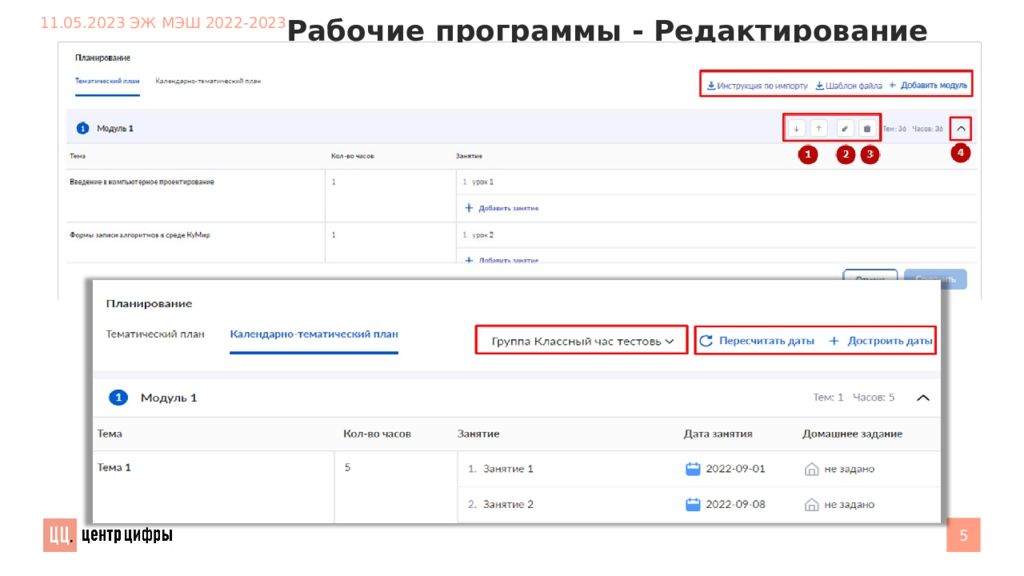Click the pencil edit icon for module
Viewport: 1024px width, 576px height.
[845, 128]
